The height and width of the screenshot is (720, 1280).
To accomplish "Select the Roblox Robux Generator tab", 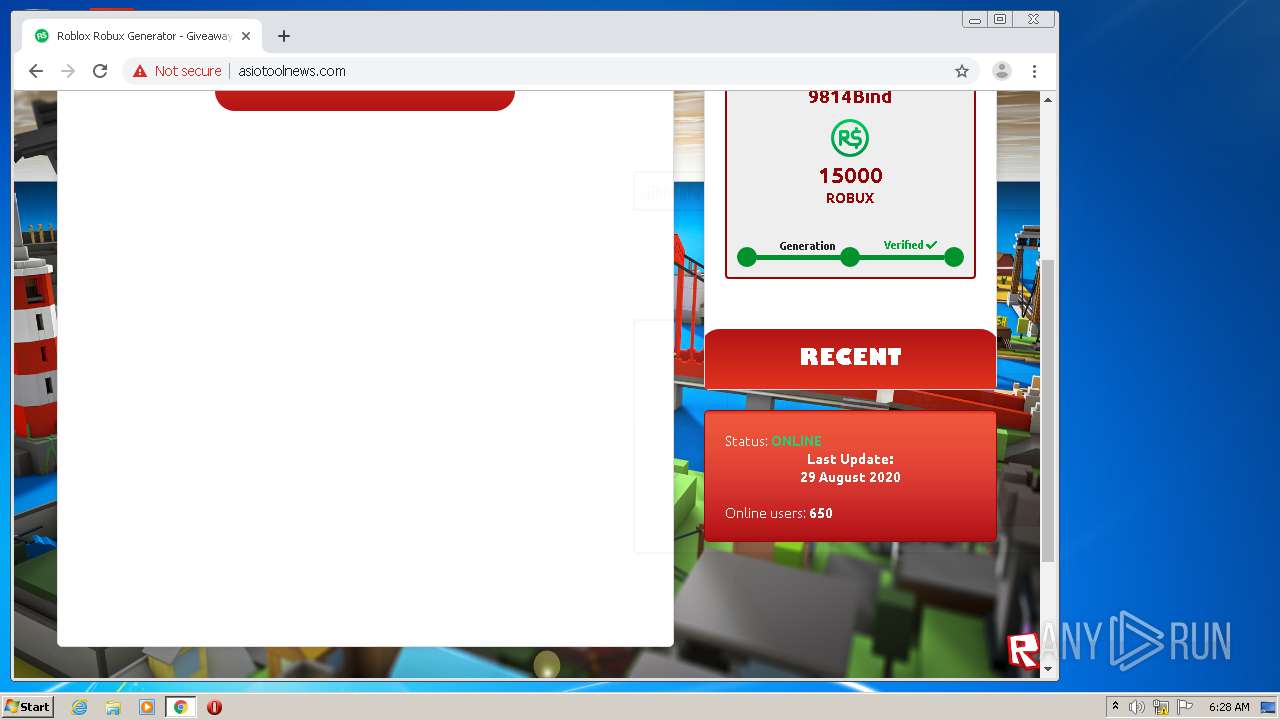I will coord(142,36).
